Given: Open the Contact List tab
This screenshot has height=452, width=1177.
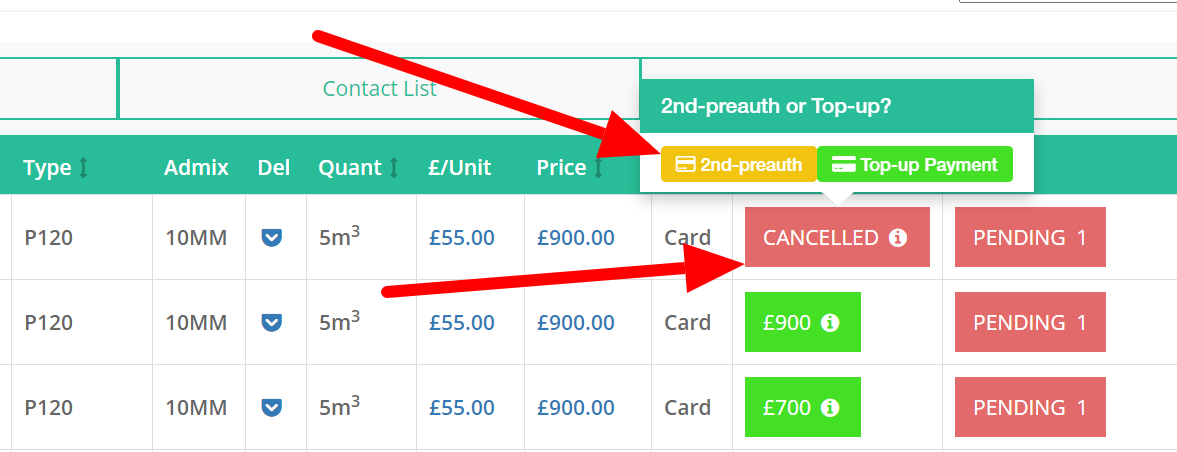Looking at the screenshot, I should coord(379,89).
